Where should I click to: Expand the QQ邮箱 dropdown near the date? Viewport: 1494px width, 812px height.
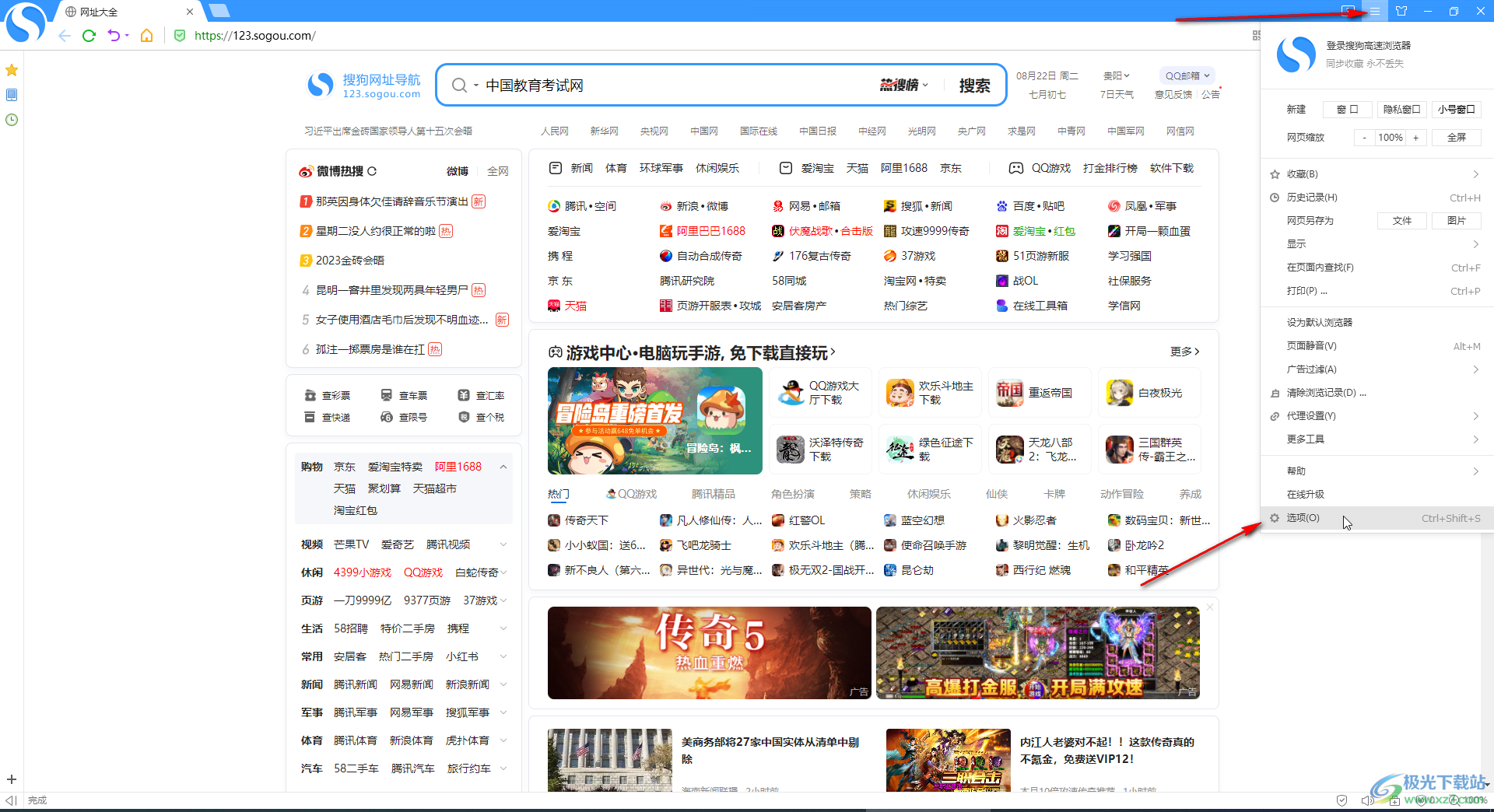tap(1186, 75)
